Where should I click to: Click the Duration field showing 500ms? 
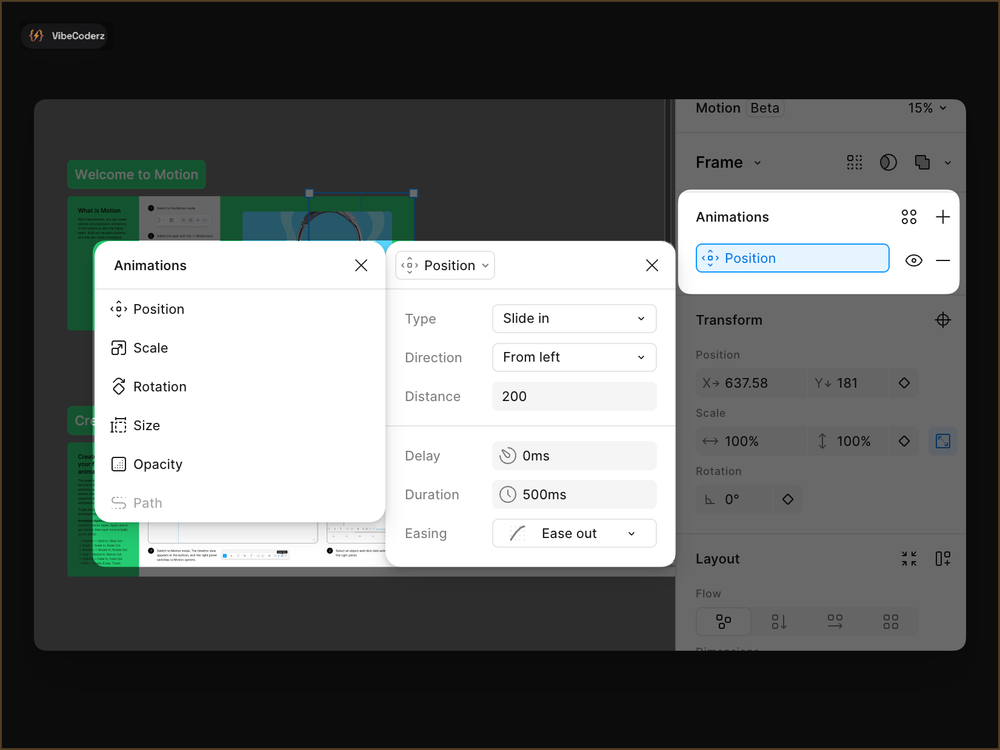coord(574,494)
